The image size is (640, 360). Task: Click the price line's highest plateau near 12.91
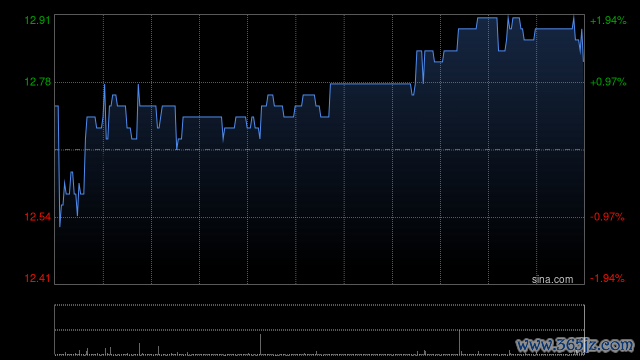(x=487, y=18)
